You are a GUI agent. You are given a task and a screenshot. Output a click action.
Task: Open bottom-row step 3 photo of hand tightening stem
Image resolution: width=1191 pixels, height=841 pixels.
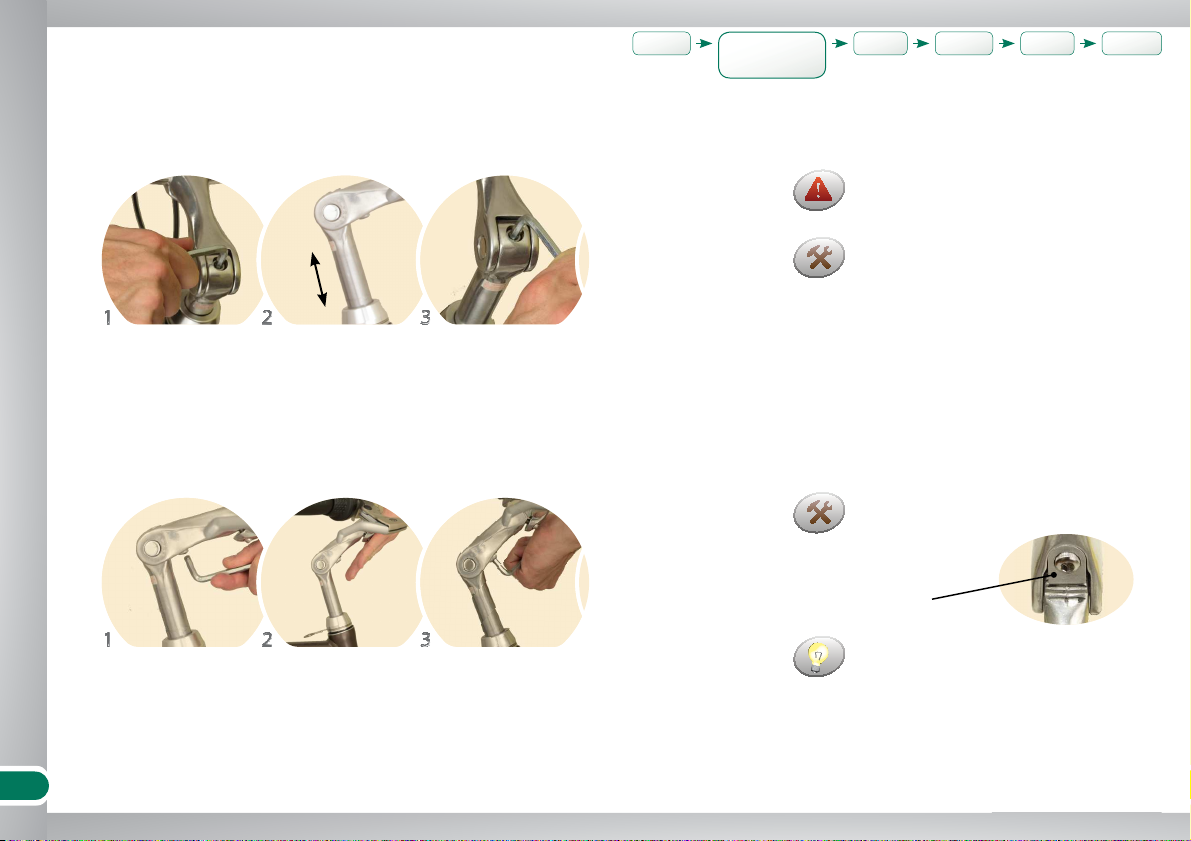502,572
